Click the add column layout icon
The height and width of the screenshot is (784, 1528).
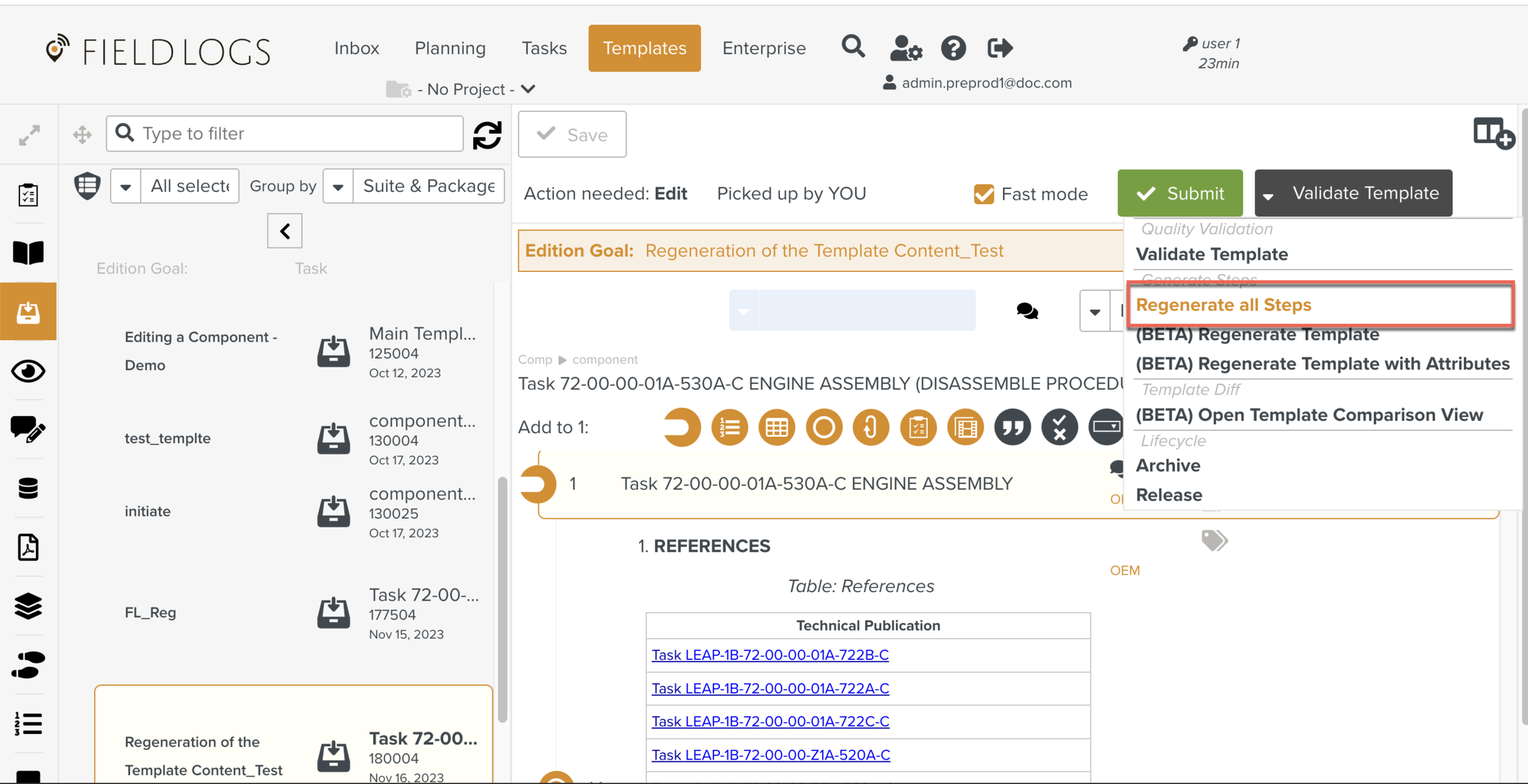(1493, 133)
